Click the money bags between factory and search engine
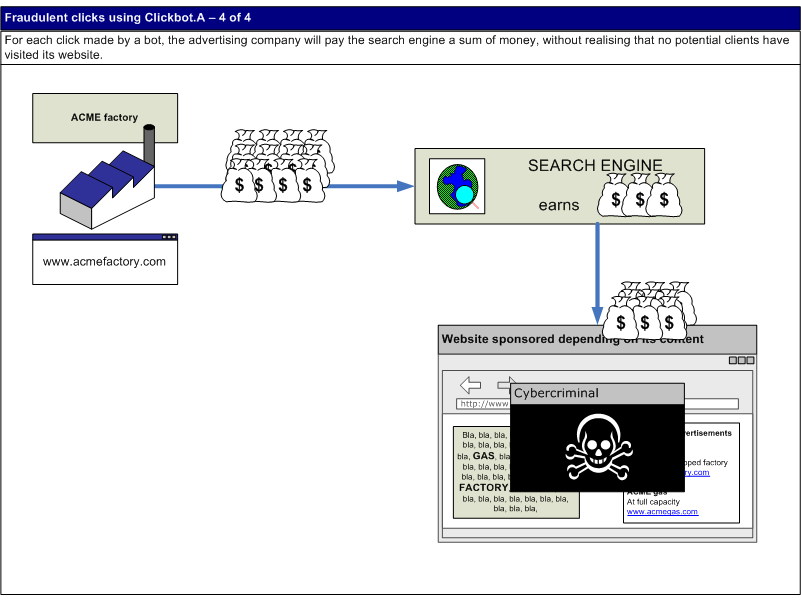801x601 pixels. pyautogui.click(x=278, y=166)
